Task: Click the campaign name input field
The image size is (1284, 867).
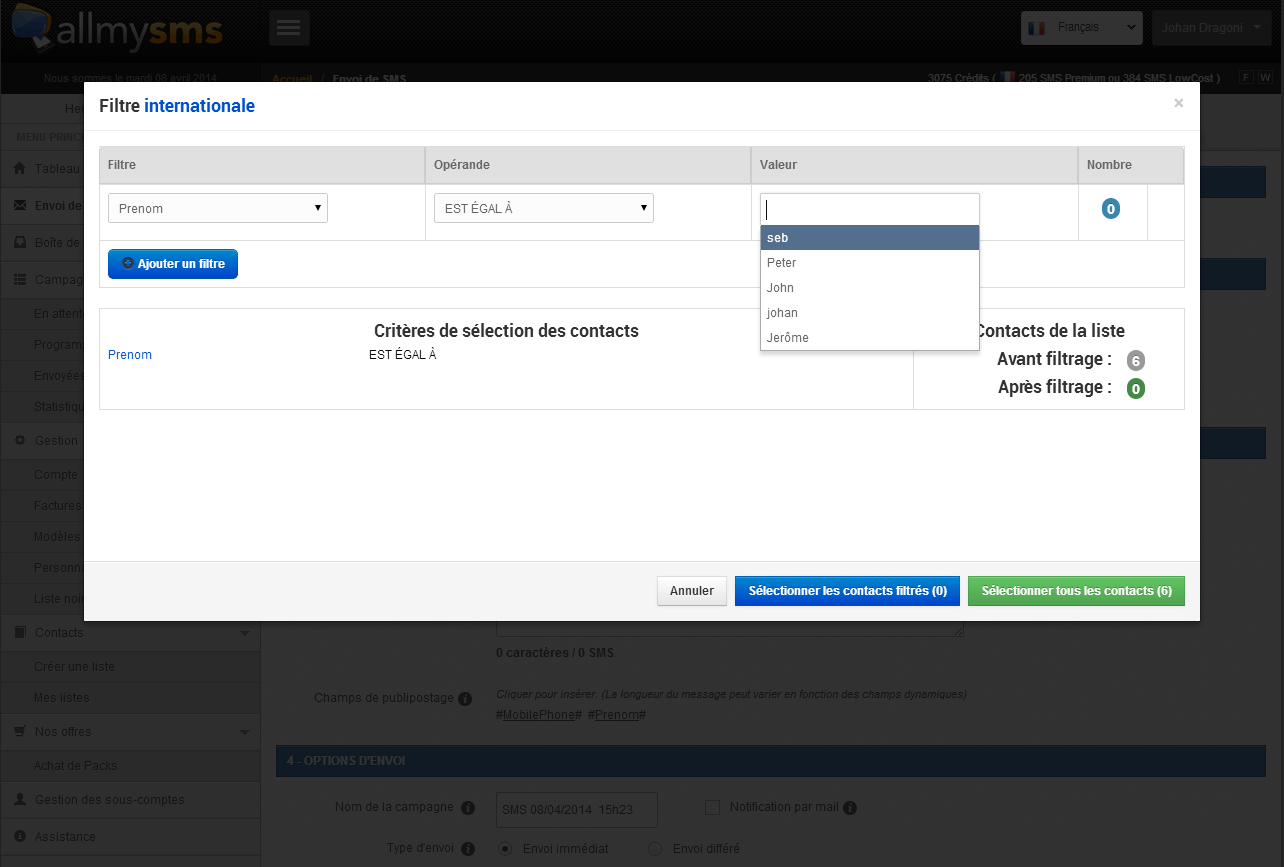Action: pos(577,810)
